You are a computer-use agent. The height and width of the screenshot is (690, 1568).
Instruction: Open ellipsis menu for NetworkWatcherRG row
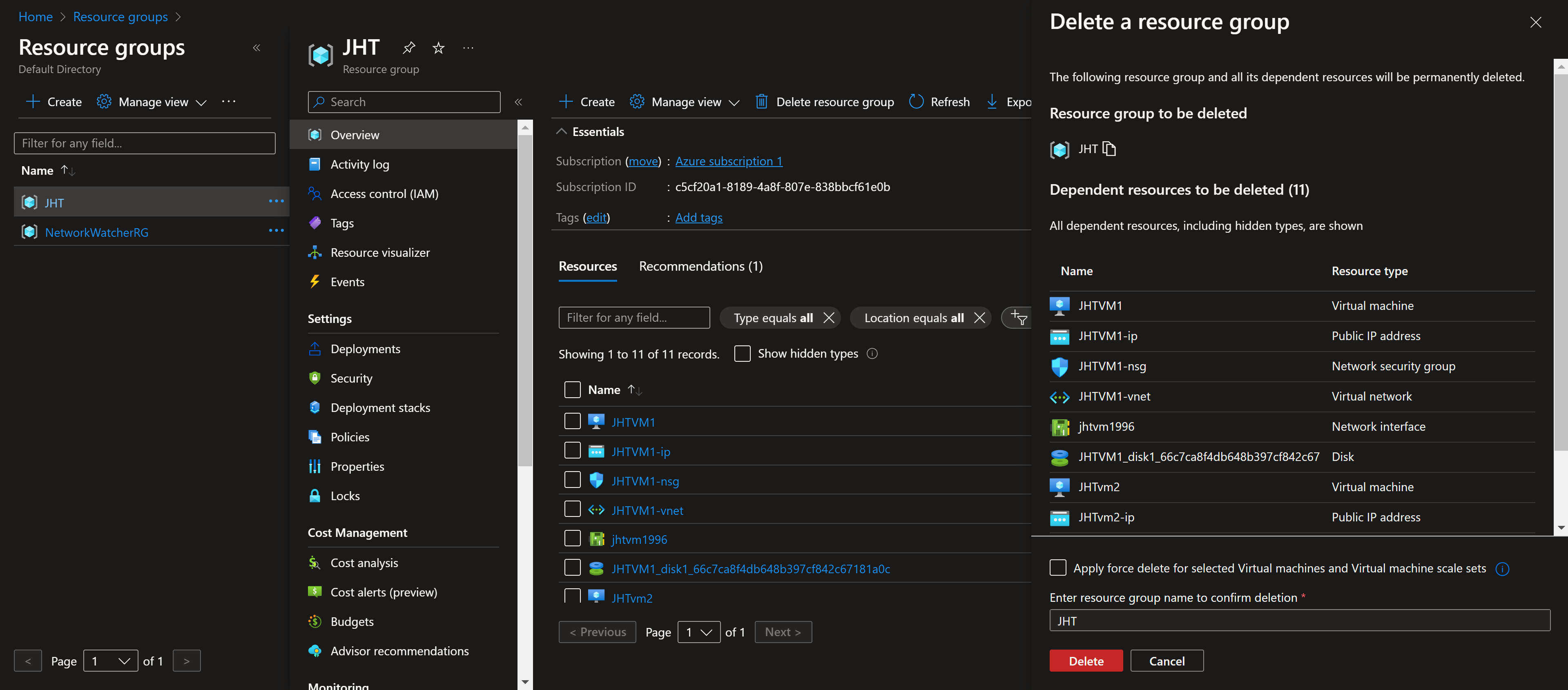pos(277,231)
